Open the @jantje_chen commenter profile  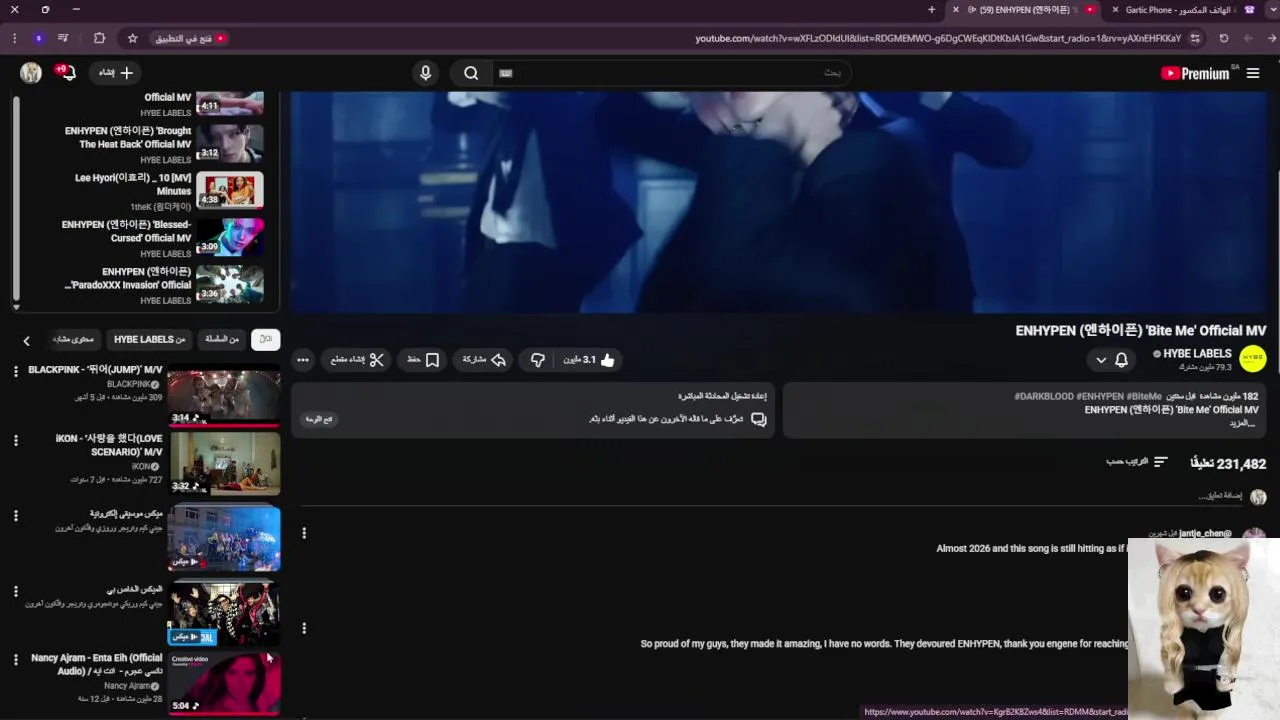pos(1205,534)
